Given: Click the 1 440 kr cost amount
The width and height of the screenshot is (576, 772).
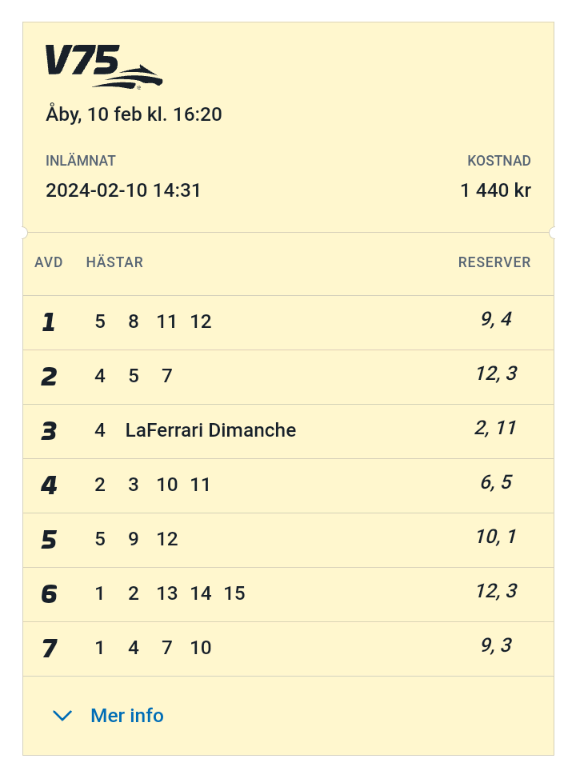Looking at the screenshot, I should click(x=496, y=191).
